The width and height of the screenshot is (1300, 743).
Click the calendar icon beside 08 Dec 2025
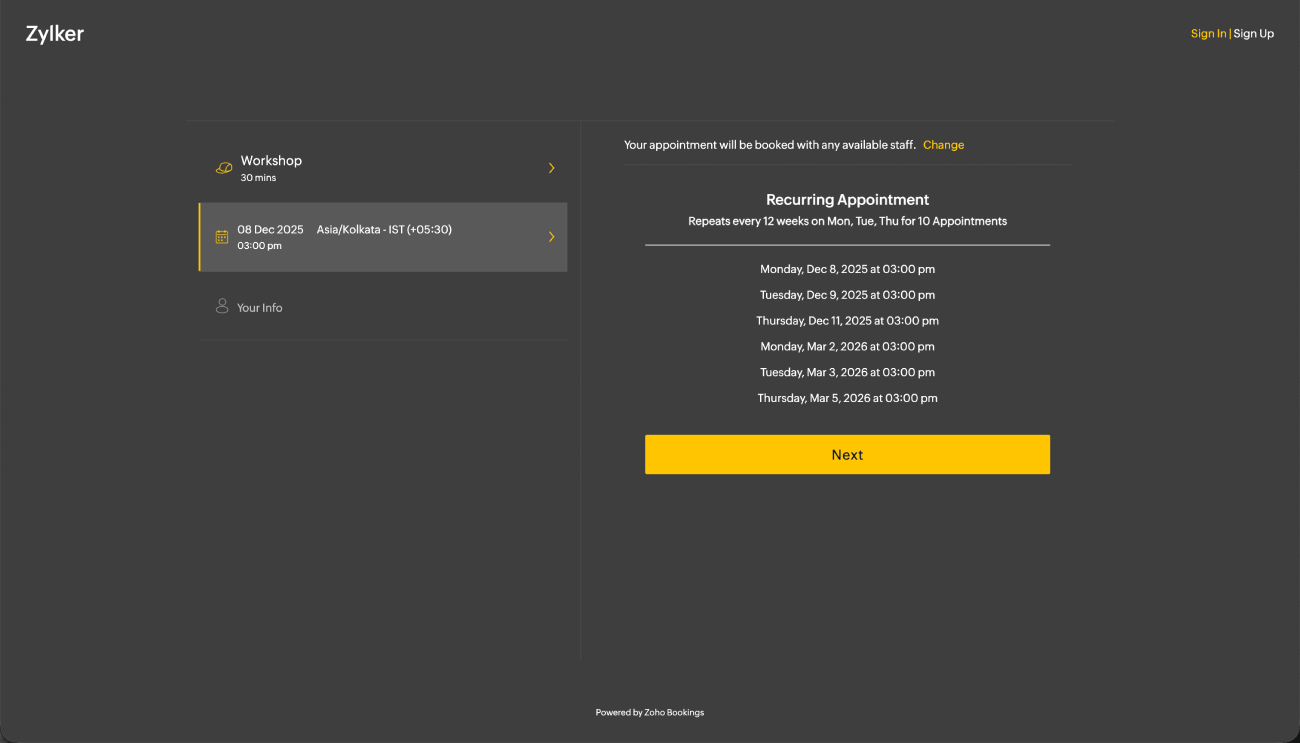(222, 237)
